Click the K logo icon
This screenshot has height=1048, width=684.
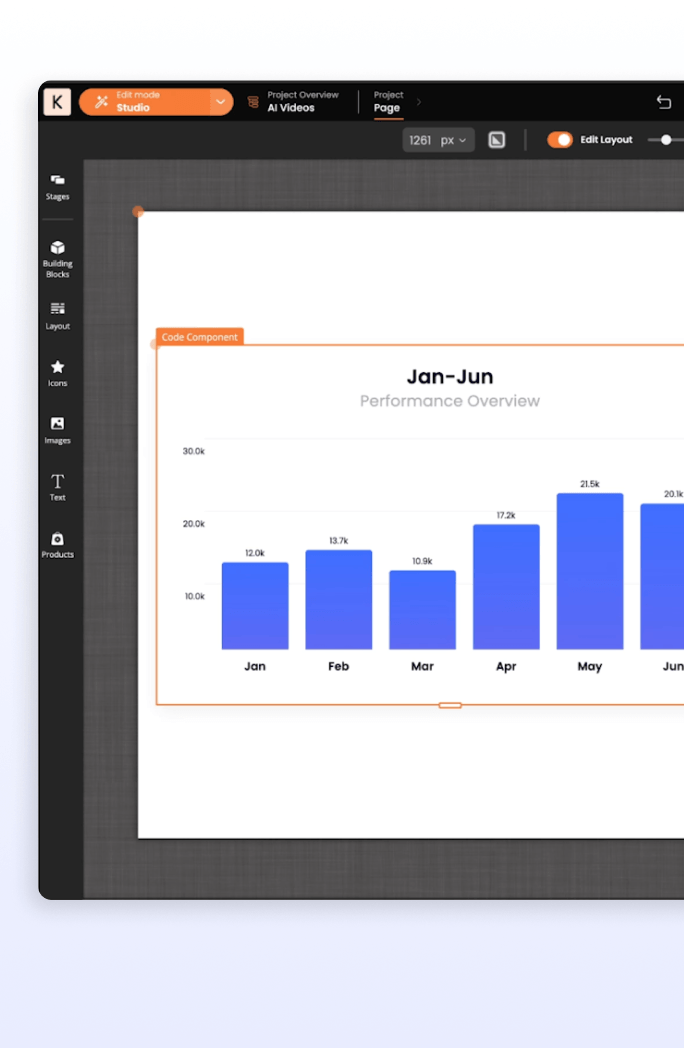click(x=58, y=102)
